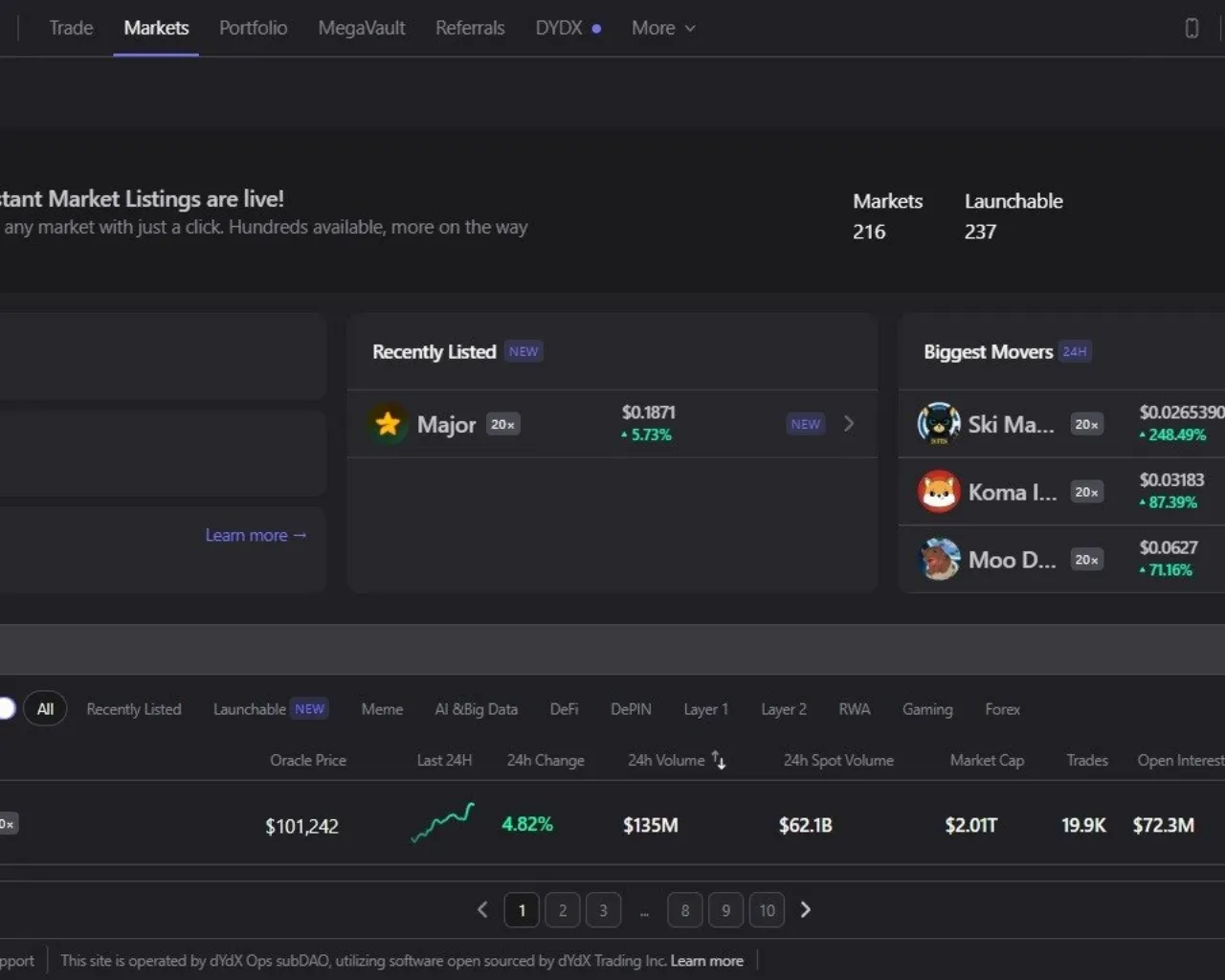Click the chevron arrow beside Major
The width and height of the screenshot is (1225, 980).
(x=849, y=423)
